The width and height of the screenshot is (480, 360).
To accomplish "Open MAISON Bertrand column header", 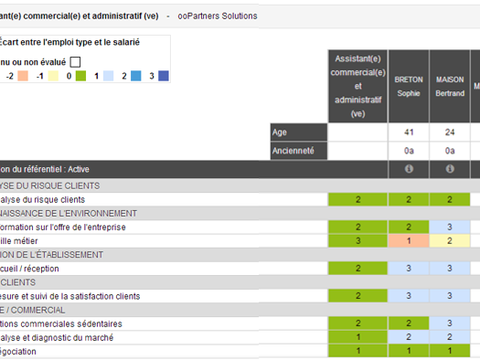I will [450, 86].
